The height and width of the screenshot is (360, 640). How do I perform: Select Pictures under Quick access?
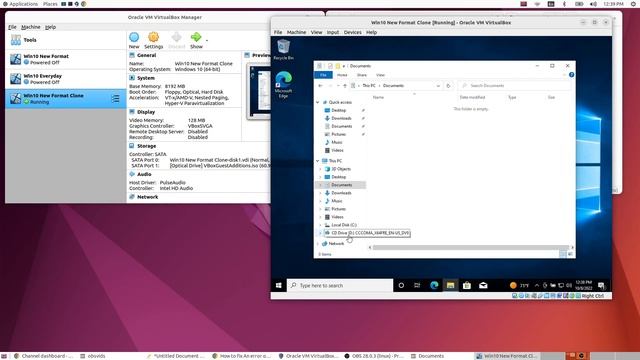point(338,134)
